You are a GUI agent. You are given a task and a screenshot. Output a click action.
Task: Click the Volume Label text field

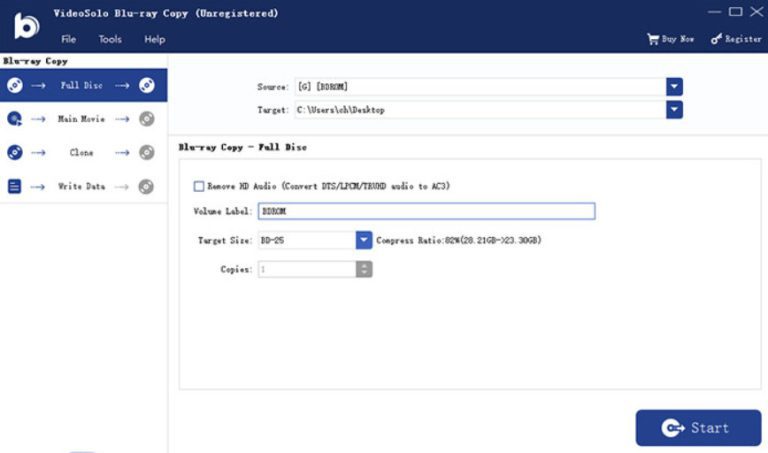click(426, 211)
